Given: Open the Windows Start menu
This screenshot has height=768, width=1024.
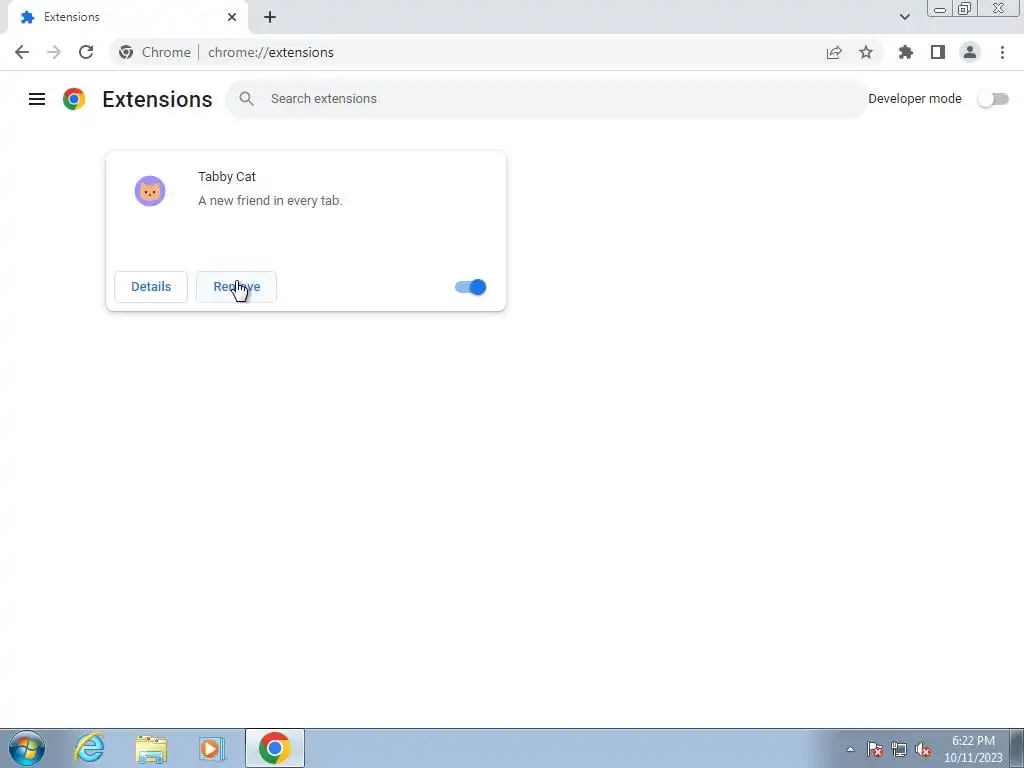Looking at the screenshot, I should pyautogui.click(x=27, y=748).
